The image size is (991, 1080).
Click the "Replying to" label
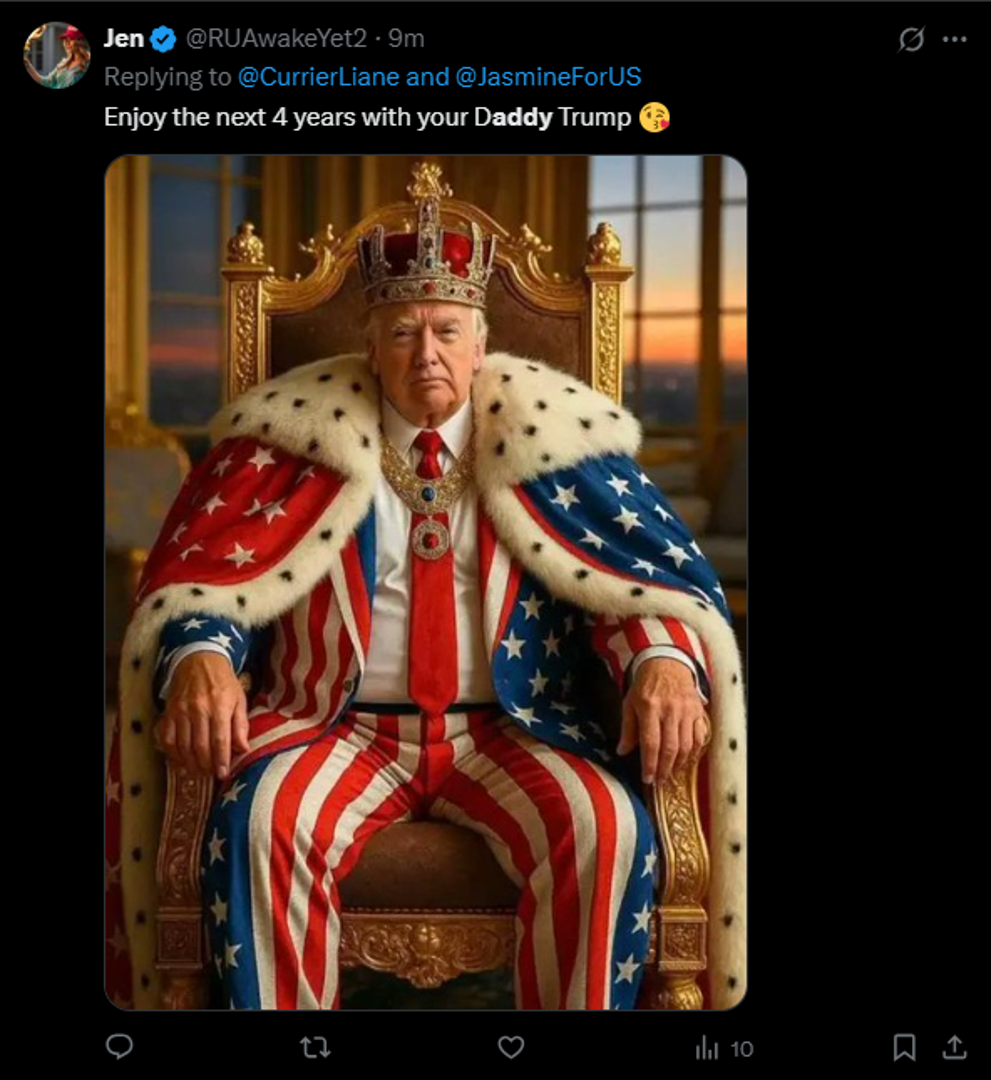click(167, 77)
